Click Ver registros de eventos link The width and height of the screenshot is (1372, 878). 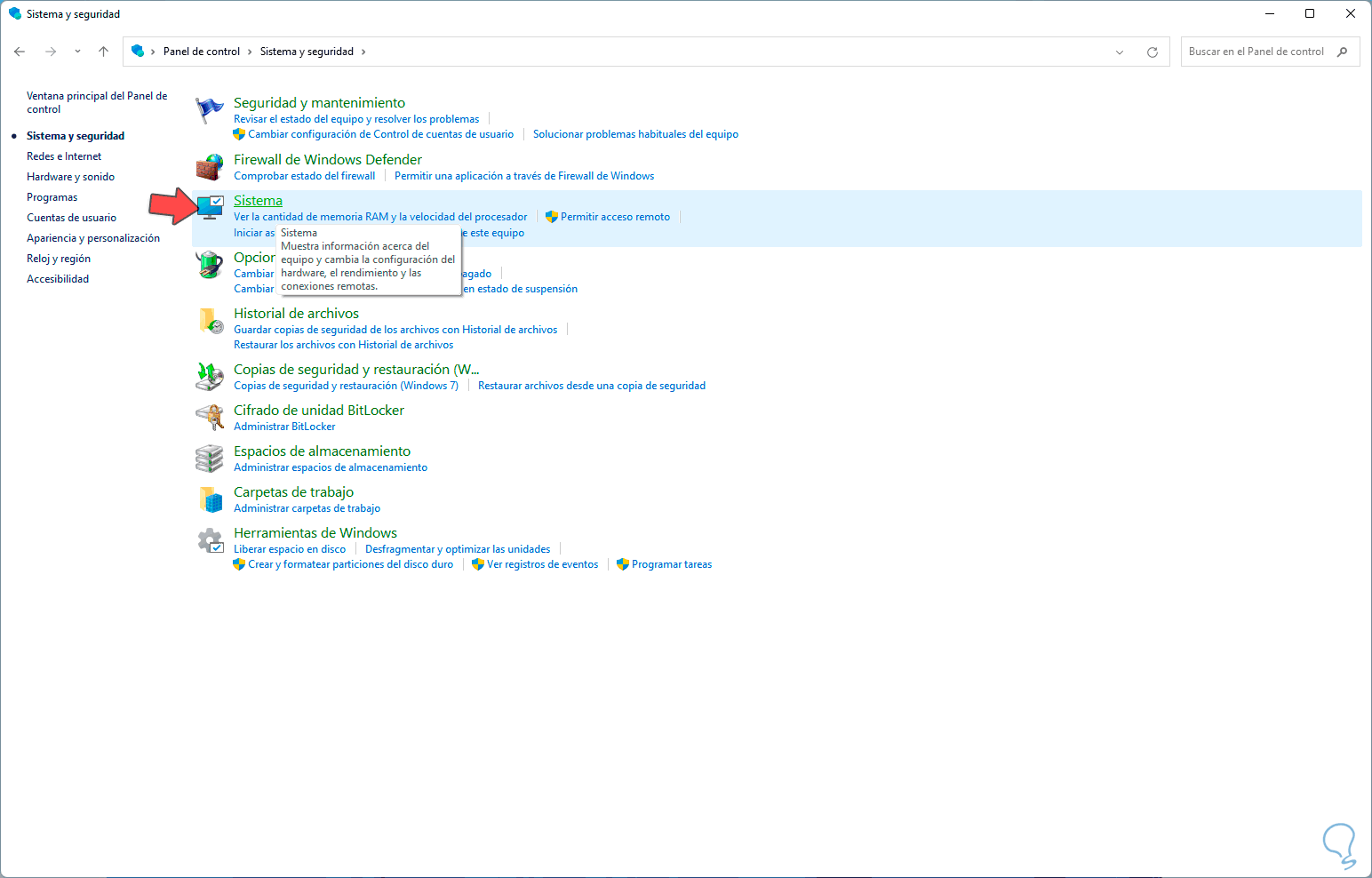click(x=542, y=564)
